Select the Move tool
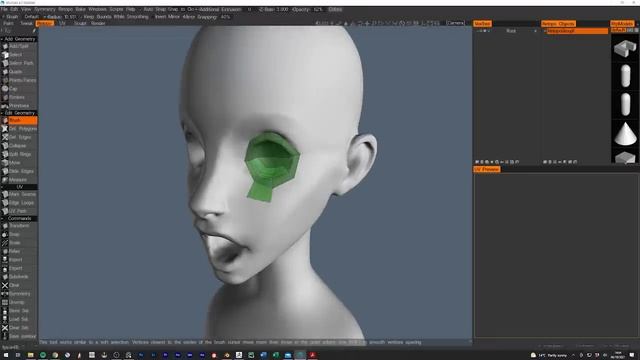Screen dimensions: 640x360 click(19, 163)
